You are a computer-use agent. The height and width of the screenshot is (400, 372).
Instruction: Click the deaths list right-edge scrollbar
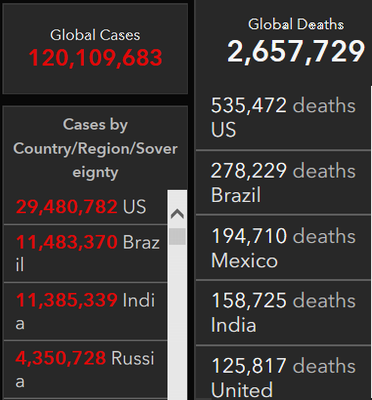(x=371, y=243)
